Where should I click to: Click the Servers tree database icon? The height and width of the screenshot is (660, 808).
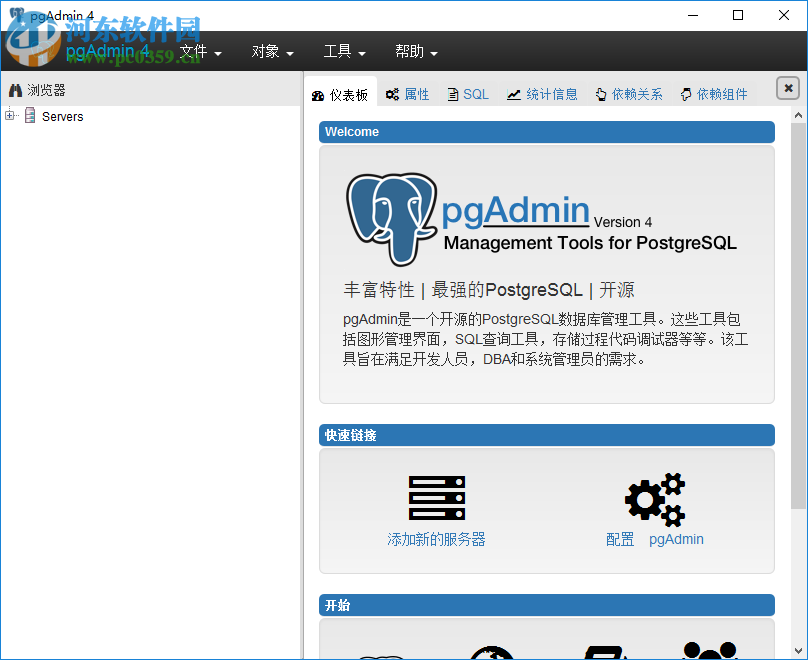31,116
